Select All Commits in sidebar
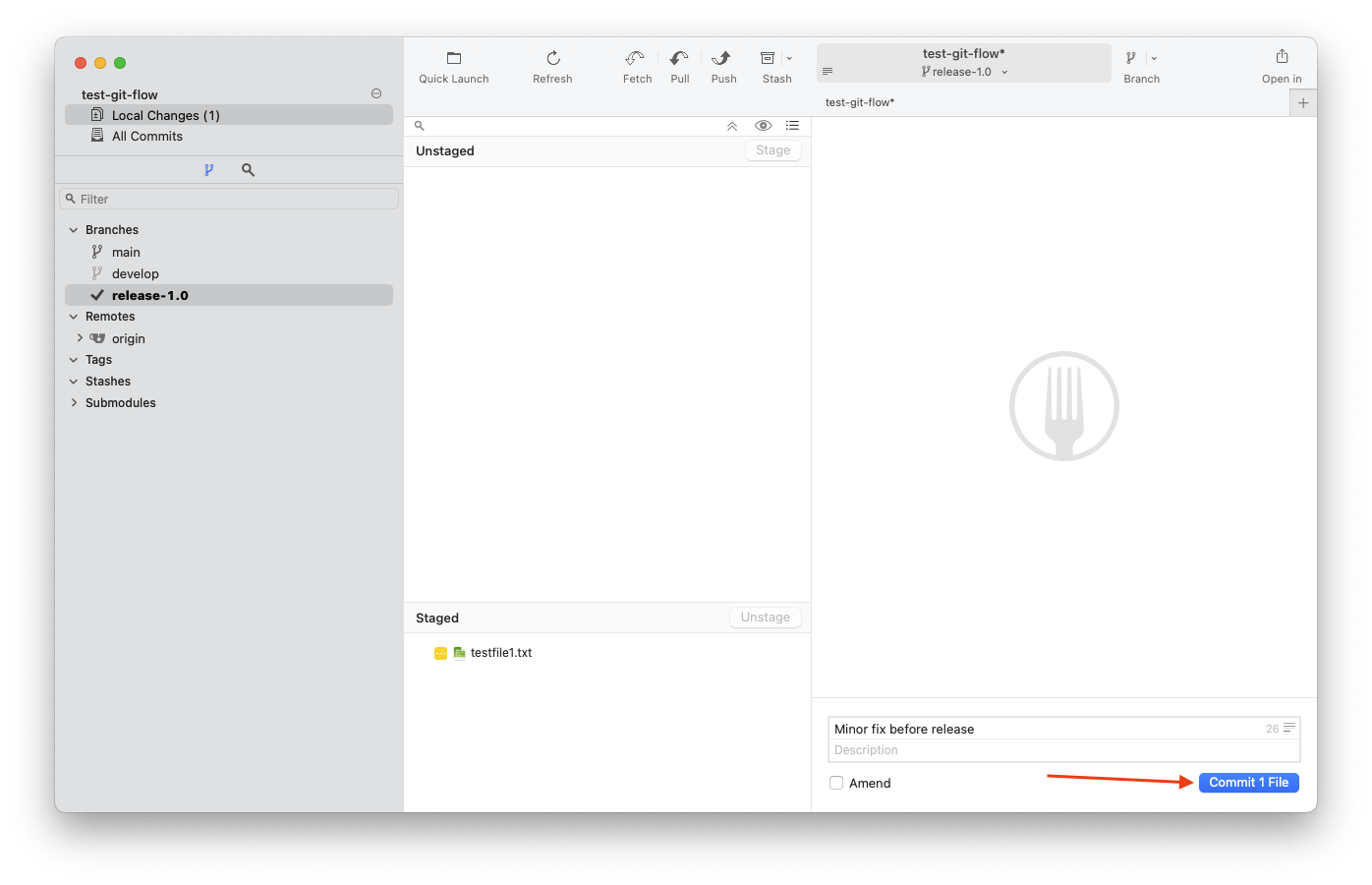Image resolution: width=1372 pixels, height=885 pixels. [x=147, y=137]
